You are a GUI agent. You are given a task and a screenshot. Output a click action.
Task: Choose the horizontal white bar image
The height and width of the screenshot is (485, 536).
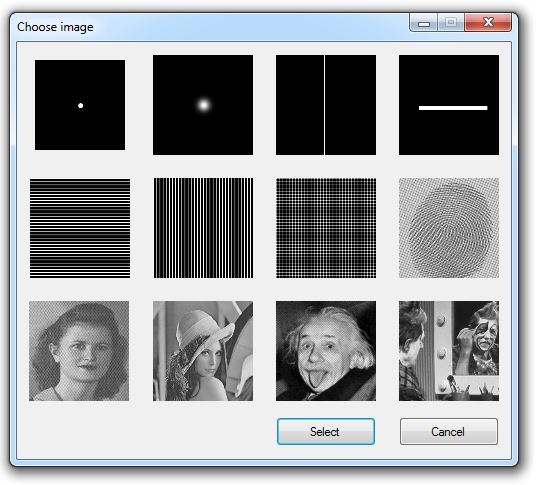[x=449, y=105]
